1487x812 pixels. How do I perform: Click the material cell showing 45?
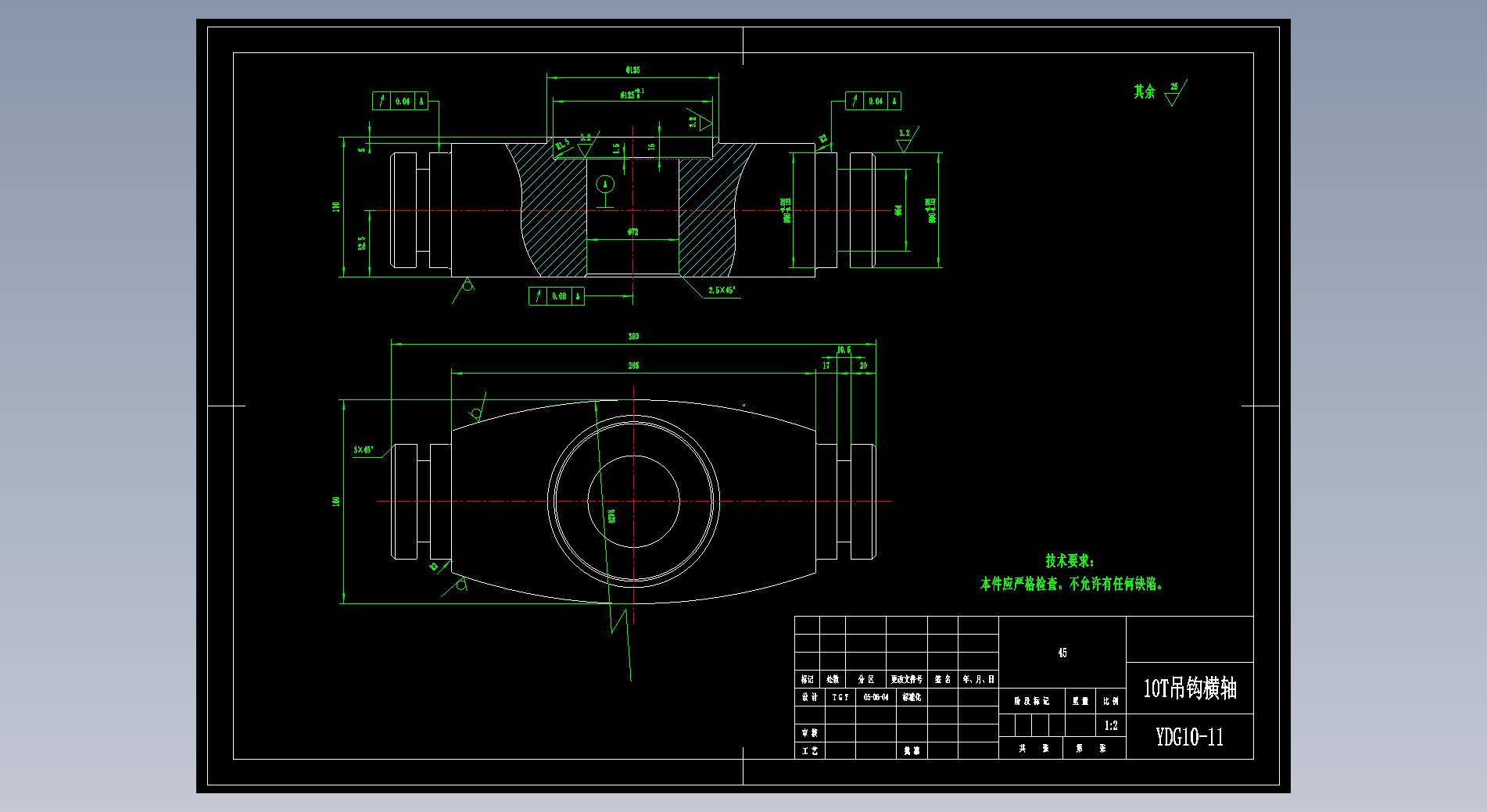(x=1062, y=653)
